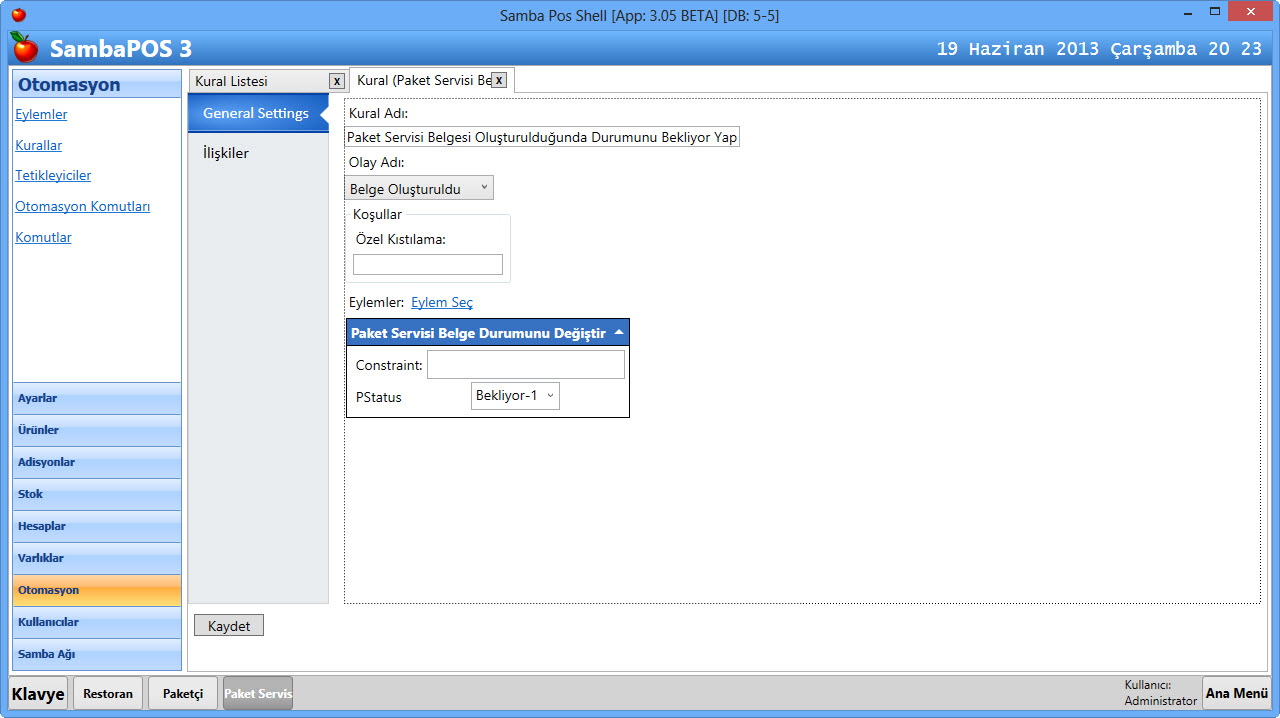1280x718 pixels.
Task: Open the Klavye on-screen keyboard
Action: click(x=39, y=693)
